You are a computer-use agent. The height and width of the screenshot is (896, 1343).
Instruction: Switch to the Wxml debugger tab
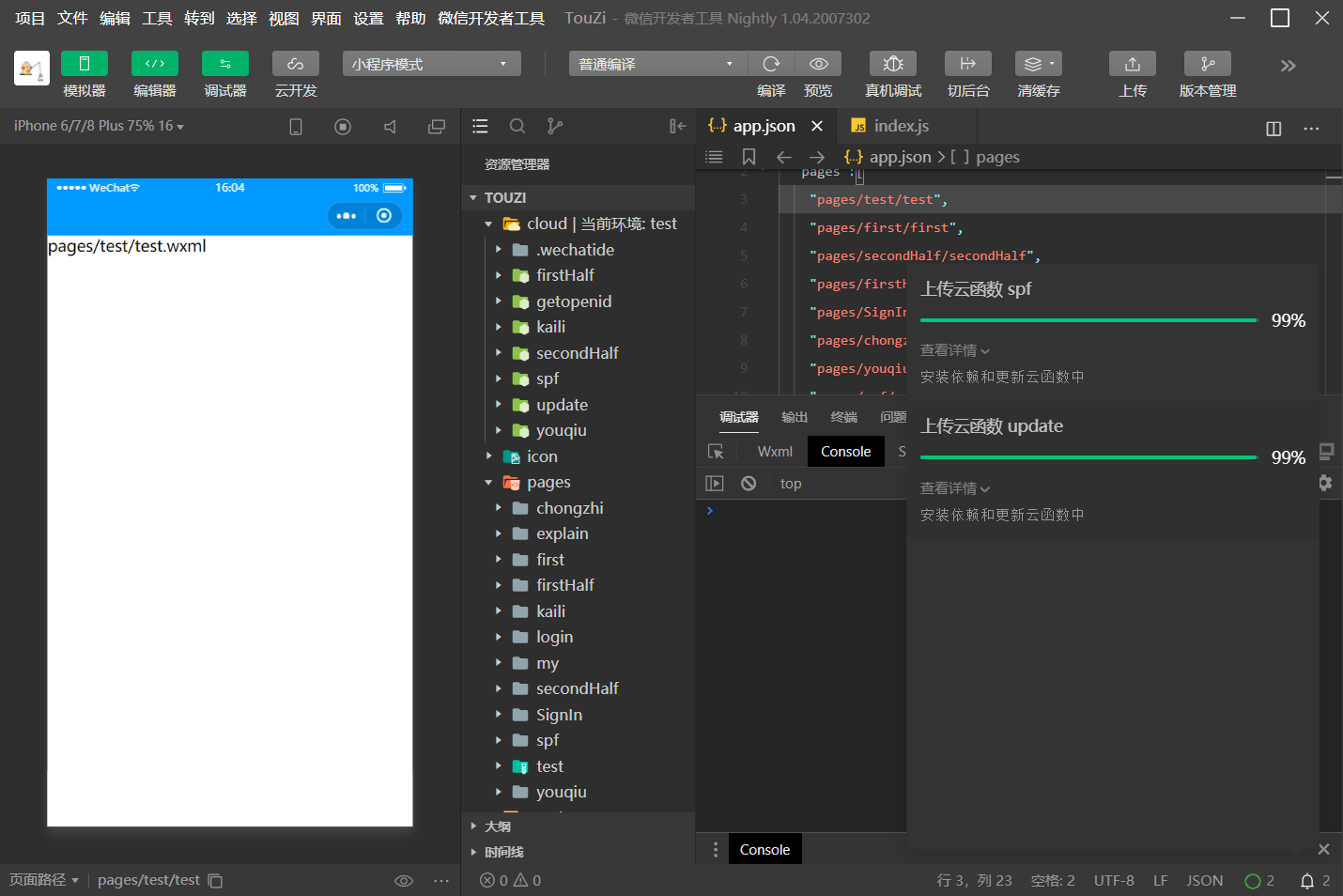pyautogui.click(x=775, y=452)
